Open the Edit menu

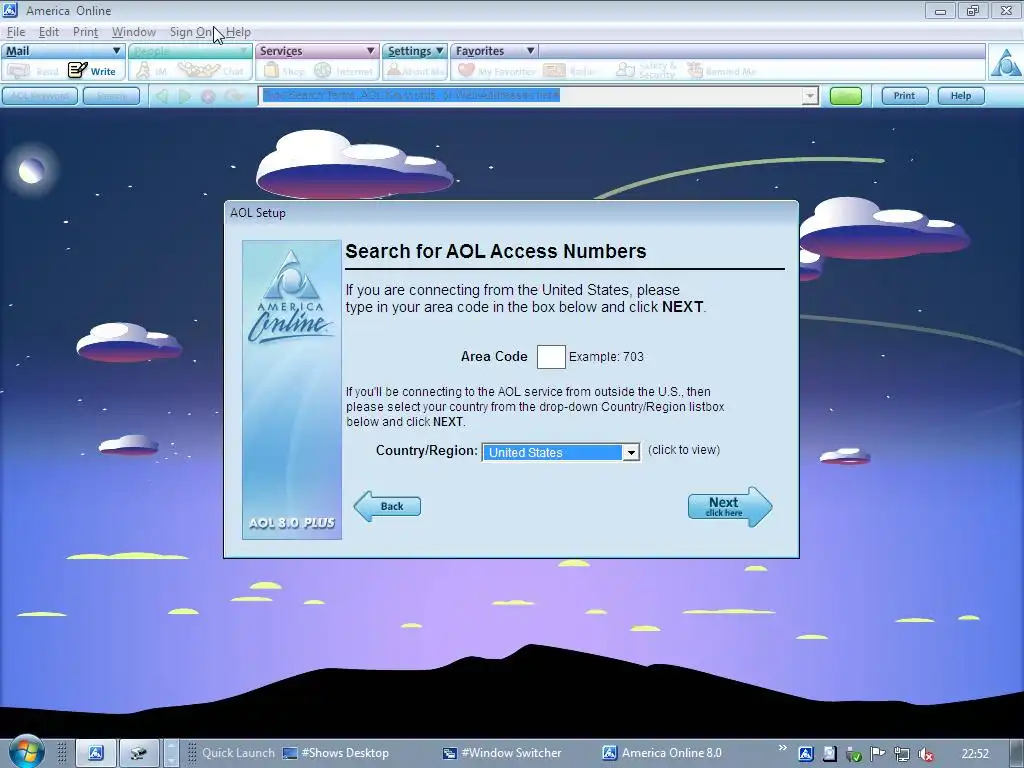point(48,32)
